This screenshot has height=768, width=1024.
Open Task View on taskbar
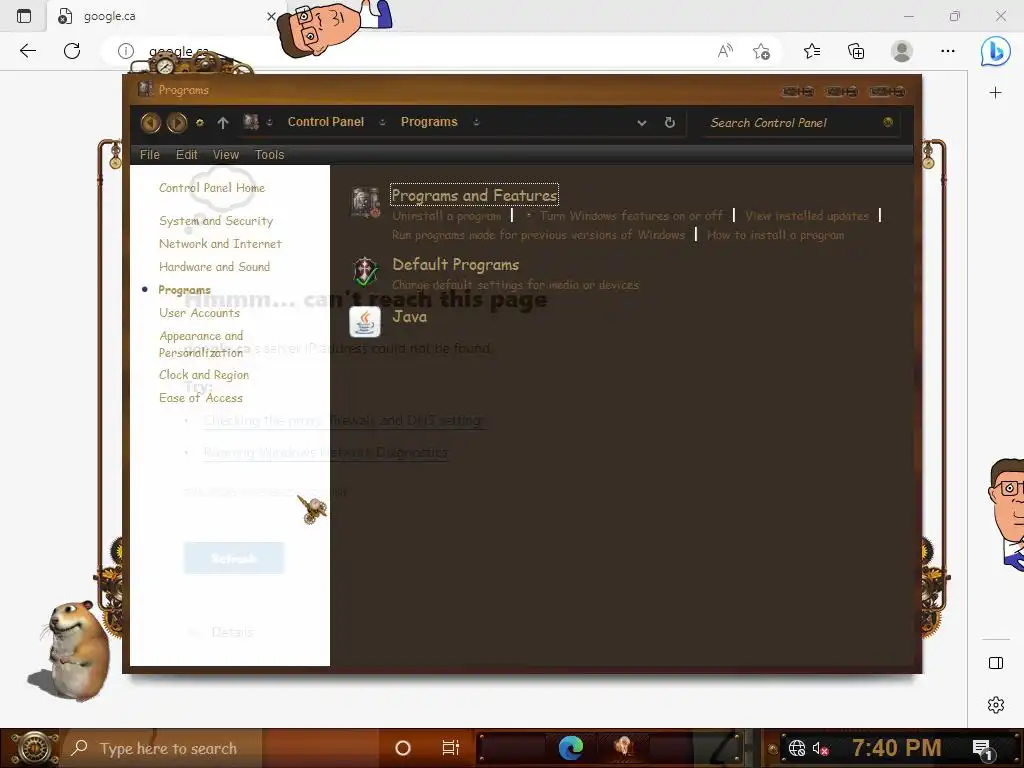point(451,748)
